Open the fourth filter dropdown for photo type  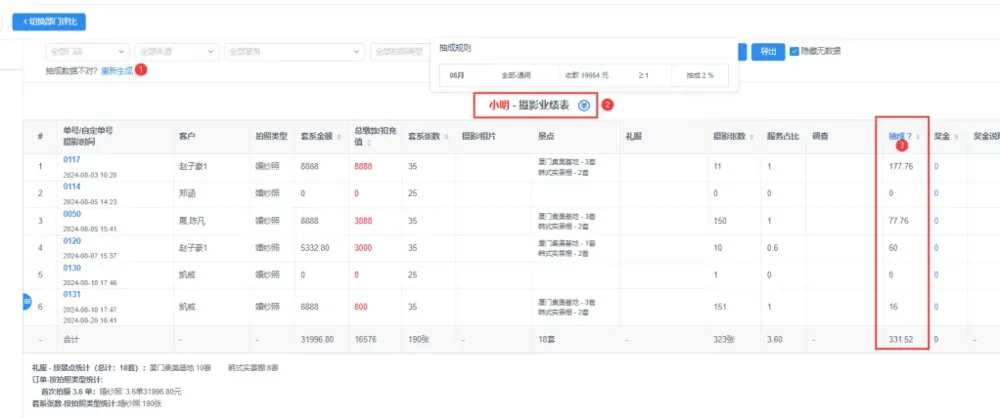tap(400, 51)
